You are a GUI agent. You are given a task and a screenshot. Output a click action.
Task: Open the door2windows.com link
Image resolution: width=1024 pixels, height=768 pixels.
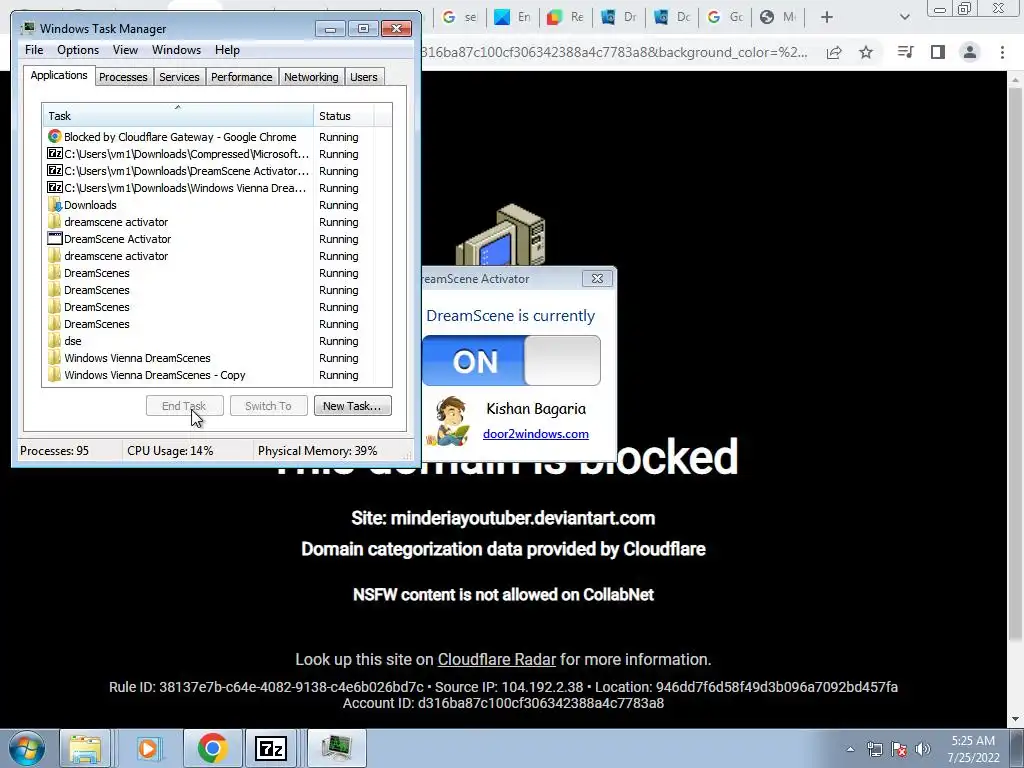pyautogui.click(x=536, y=434)
